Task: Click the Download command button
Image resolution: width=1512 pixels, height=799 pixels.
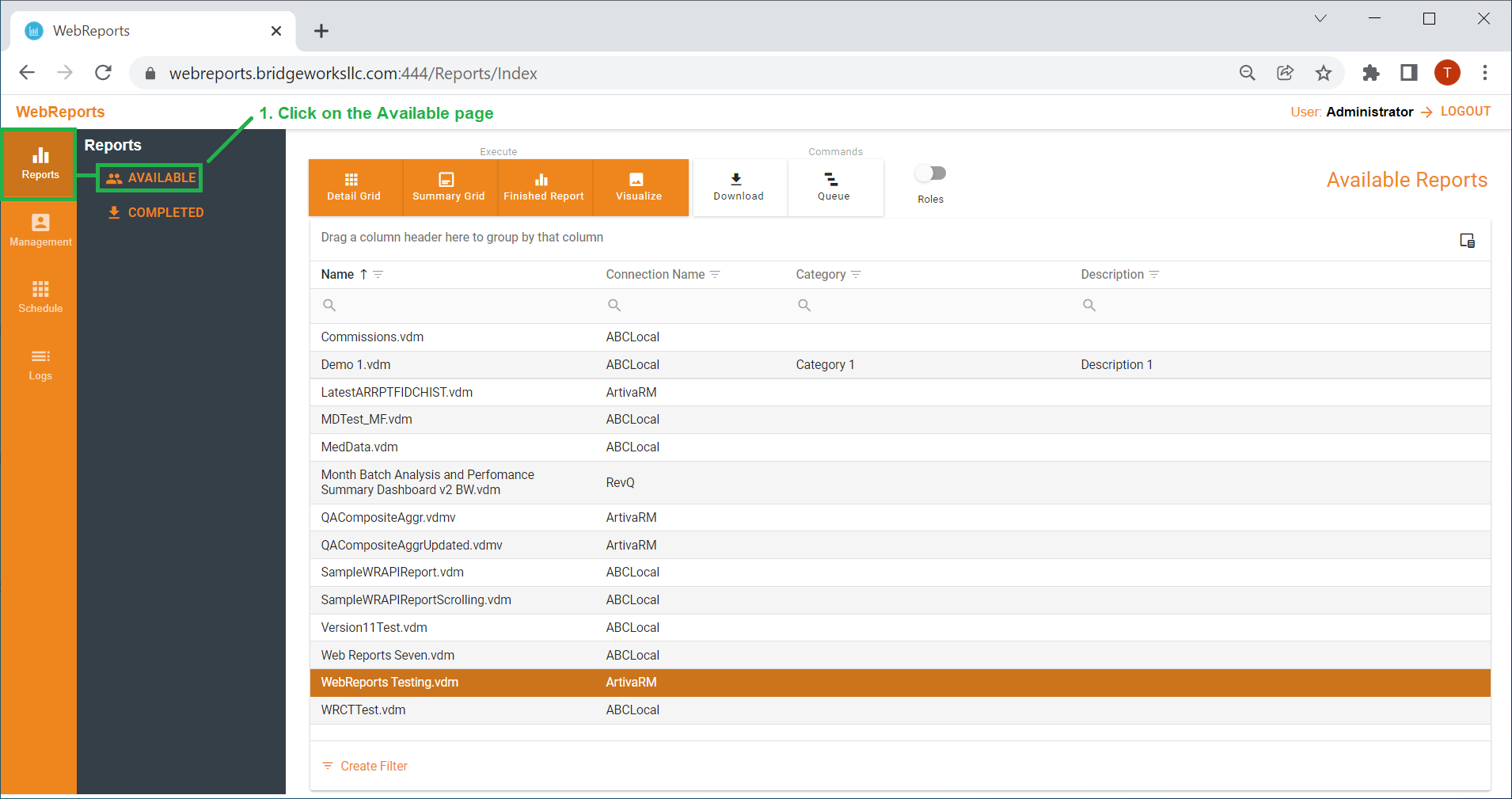Action: coord(739,187)
